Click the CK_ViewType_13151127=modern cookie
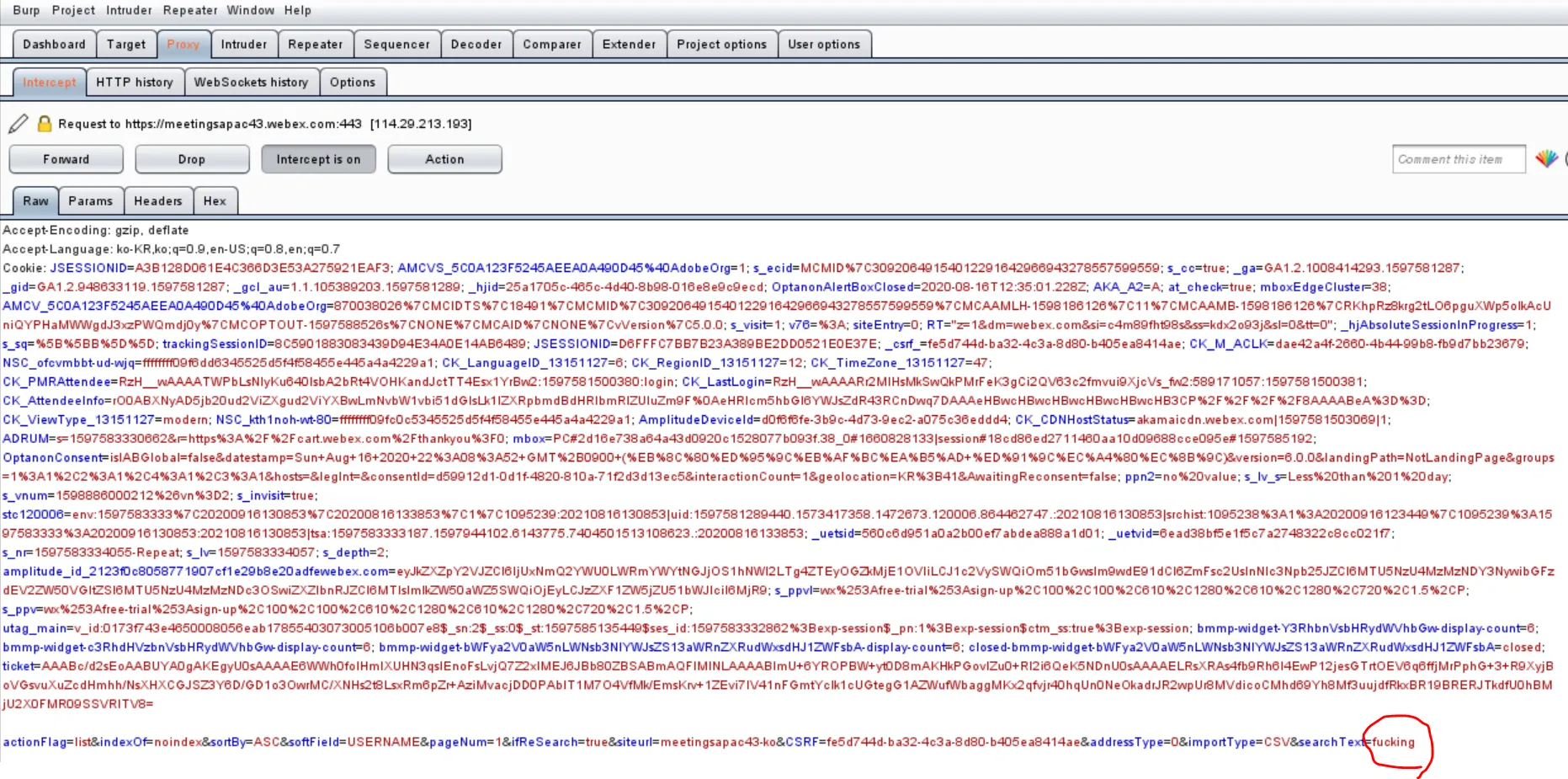 tap(106, 419)
